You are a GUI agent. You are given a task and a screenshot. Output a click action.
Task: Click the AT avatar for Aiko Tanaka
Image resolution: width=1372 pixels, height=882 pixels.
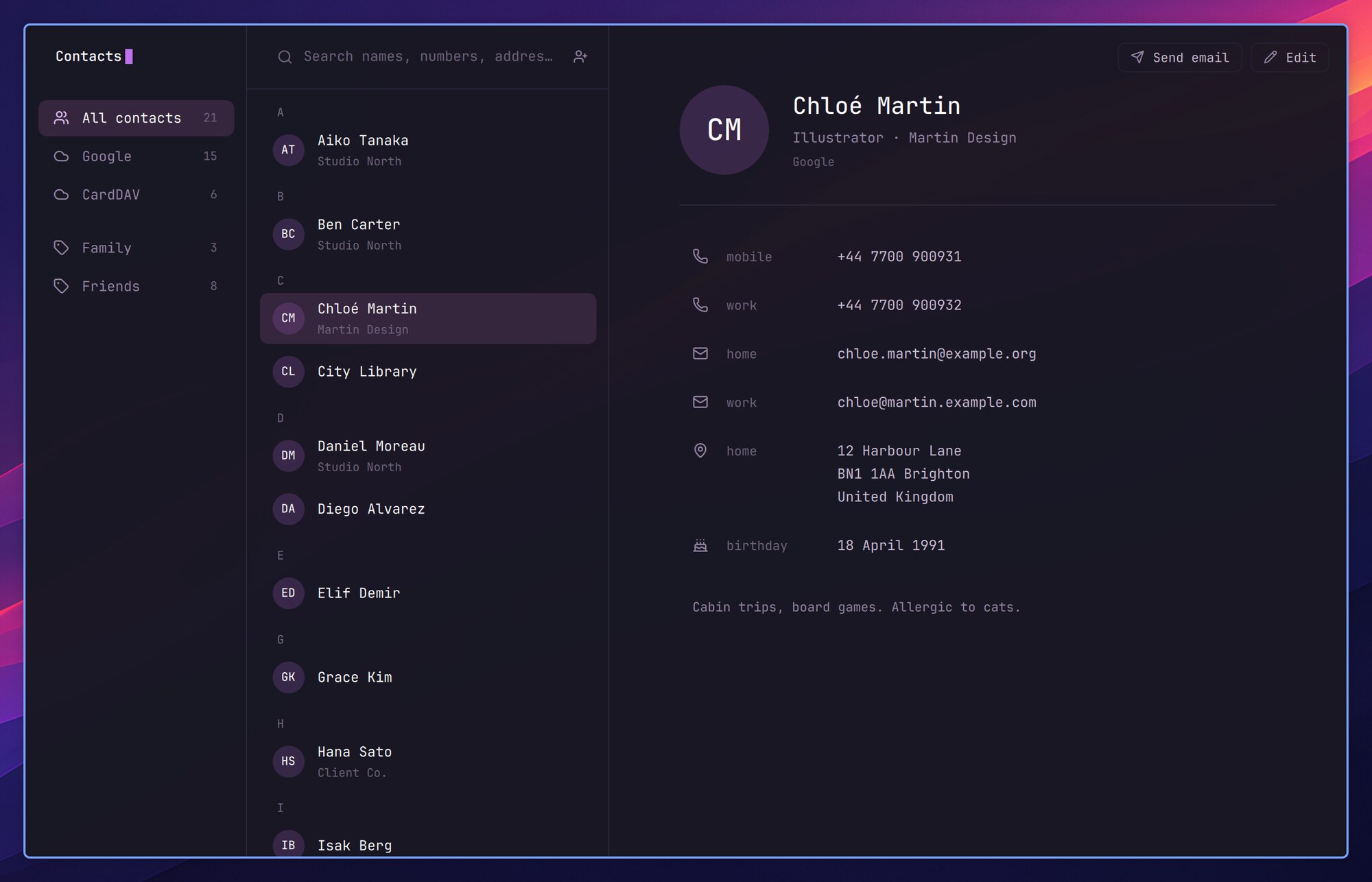[x=288, y=150]
